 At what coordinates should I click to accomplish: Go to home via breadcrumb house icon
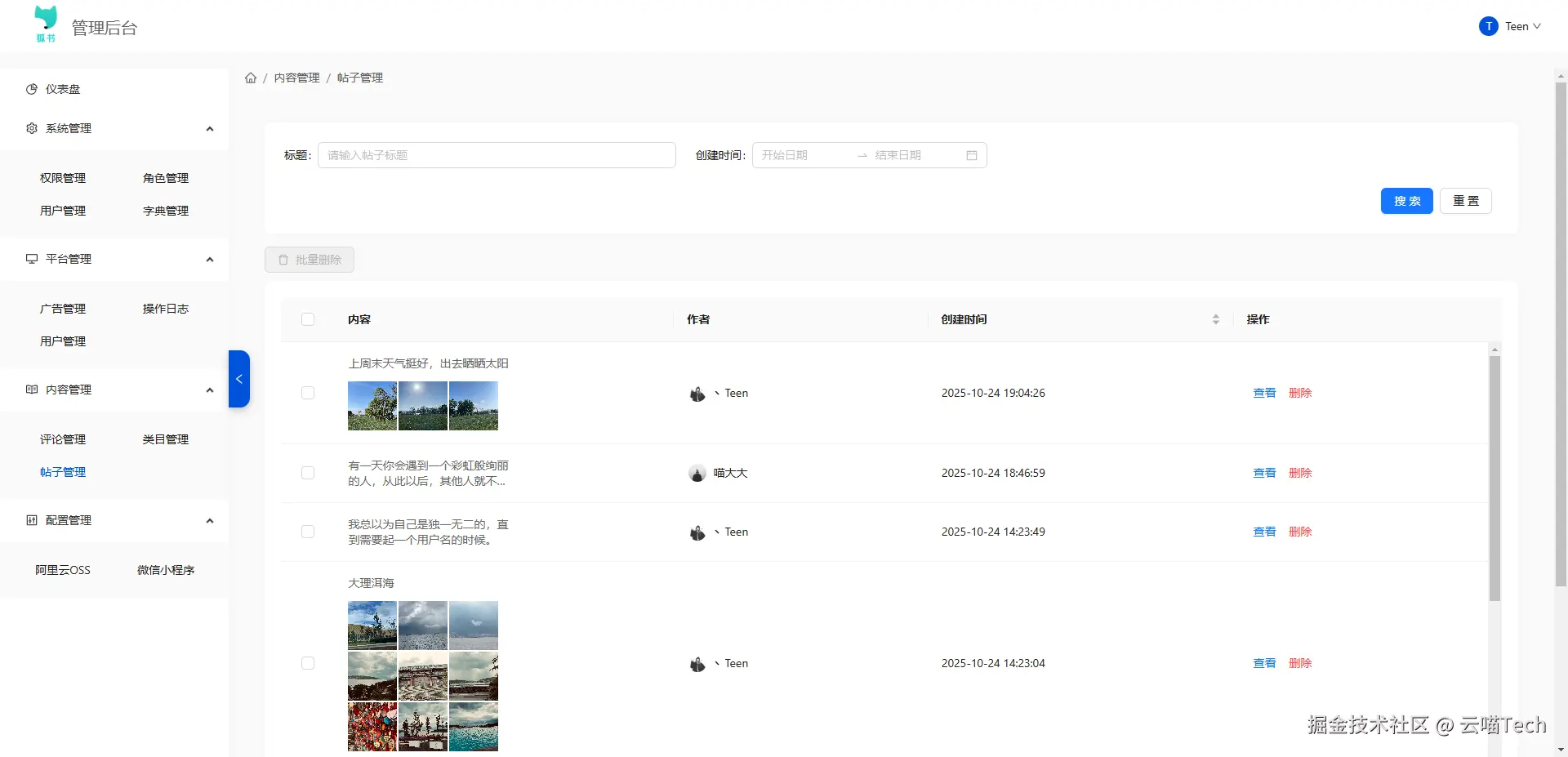(x=251, y=78)
